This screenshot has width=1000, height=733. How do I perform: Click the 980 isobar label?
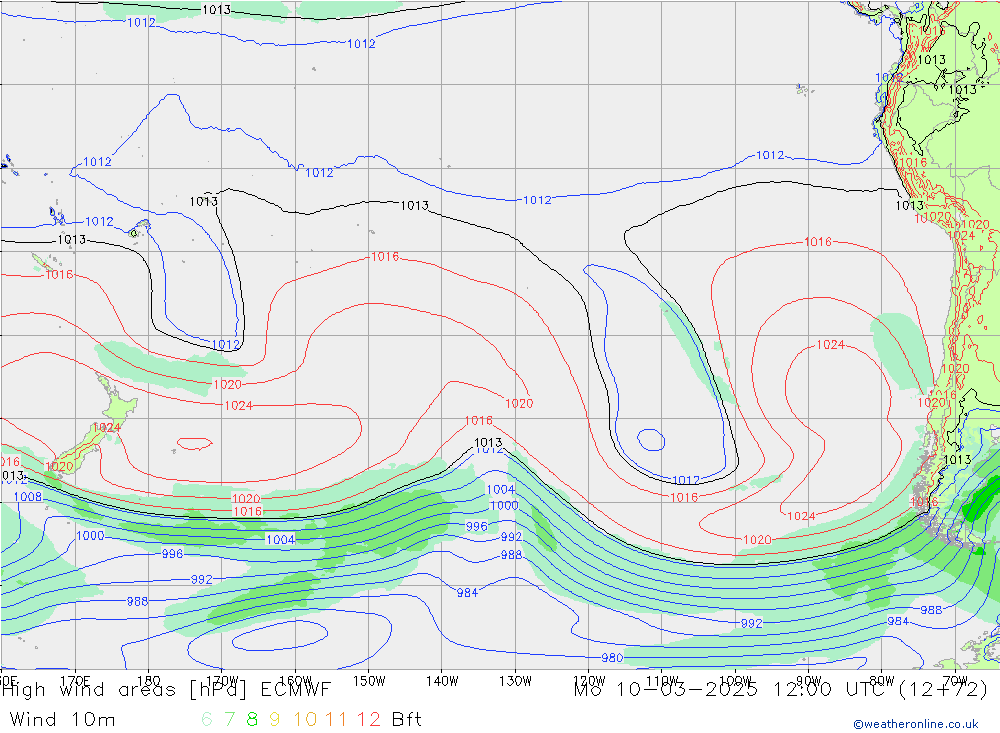(x=612, y=658)
